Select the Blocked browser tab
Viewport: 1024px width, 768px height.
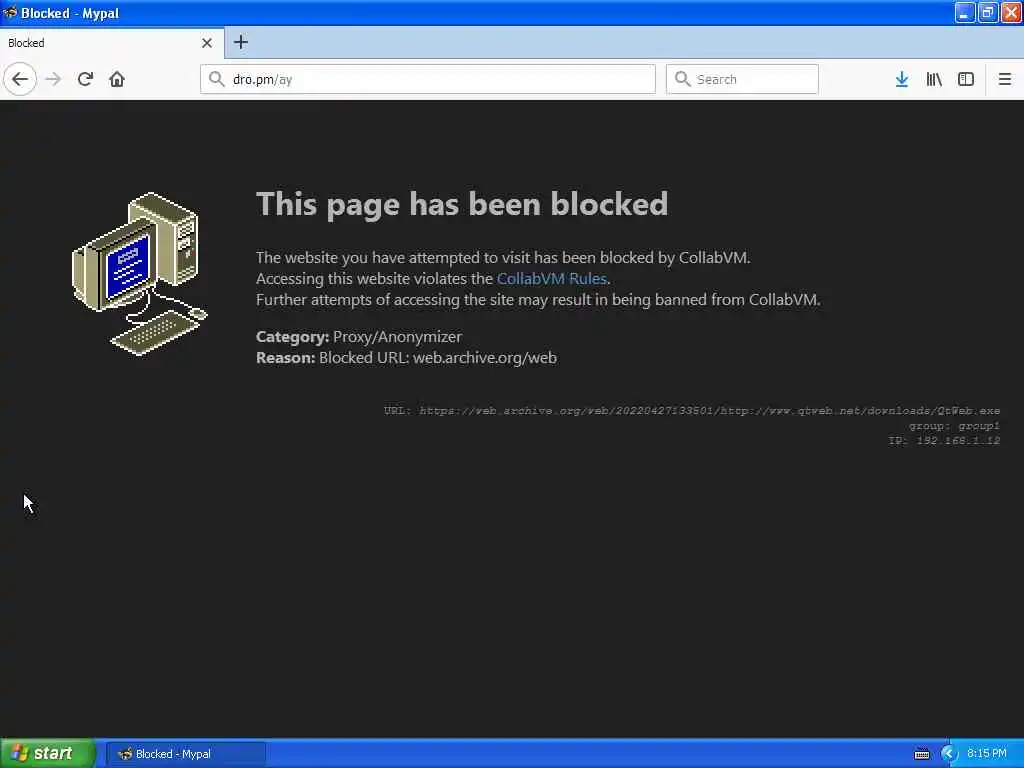(x=112, y=43)
